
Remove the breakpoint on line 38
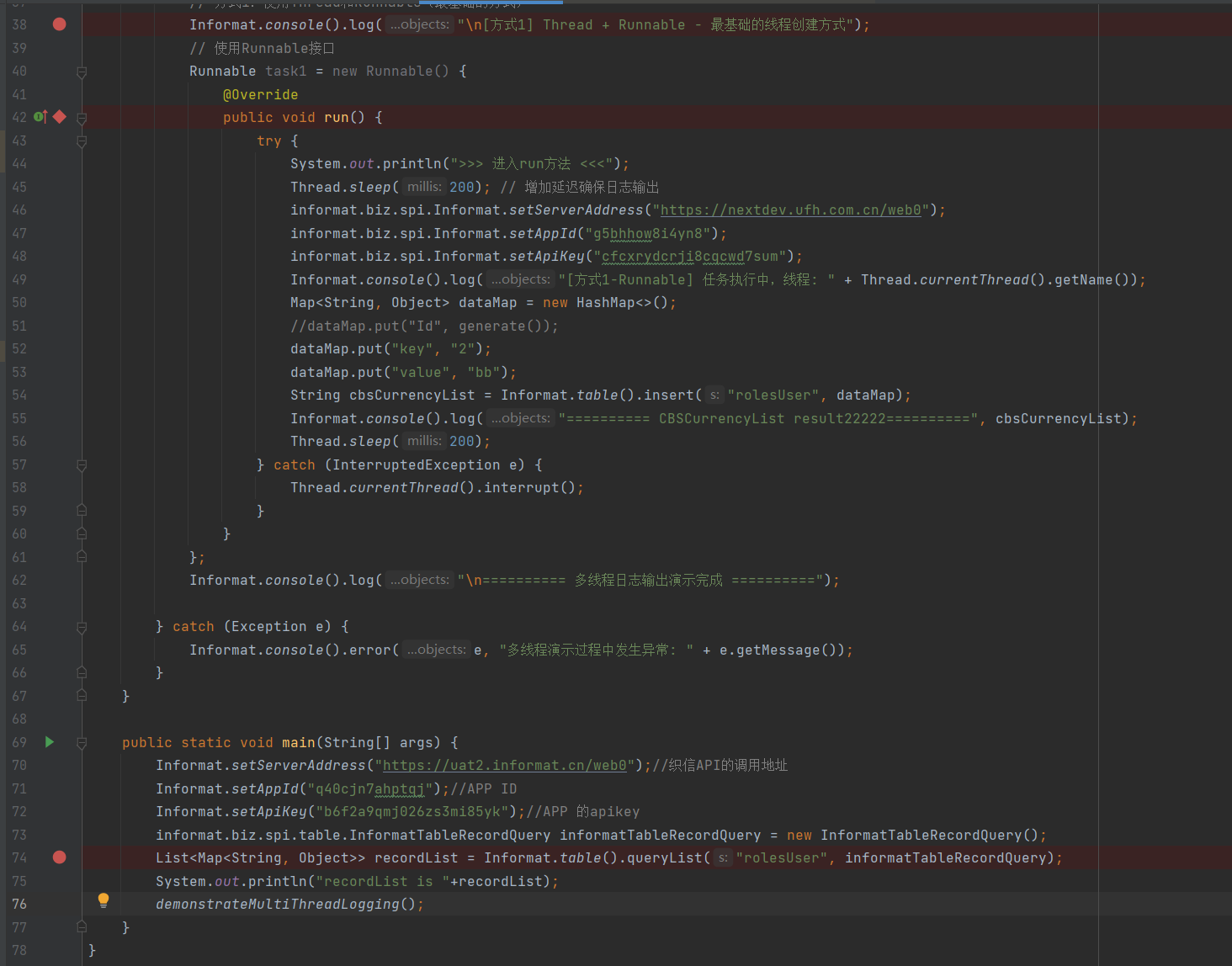coord(58,24)
